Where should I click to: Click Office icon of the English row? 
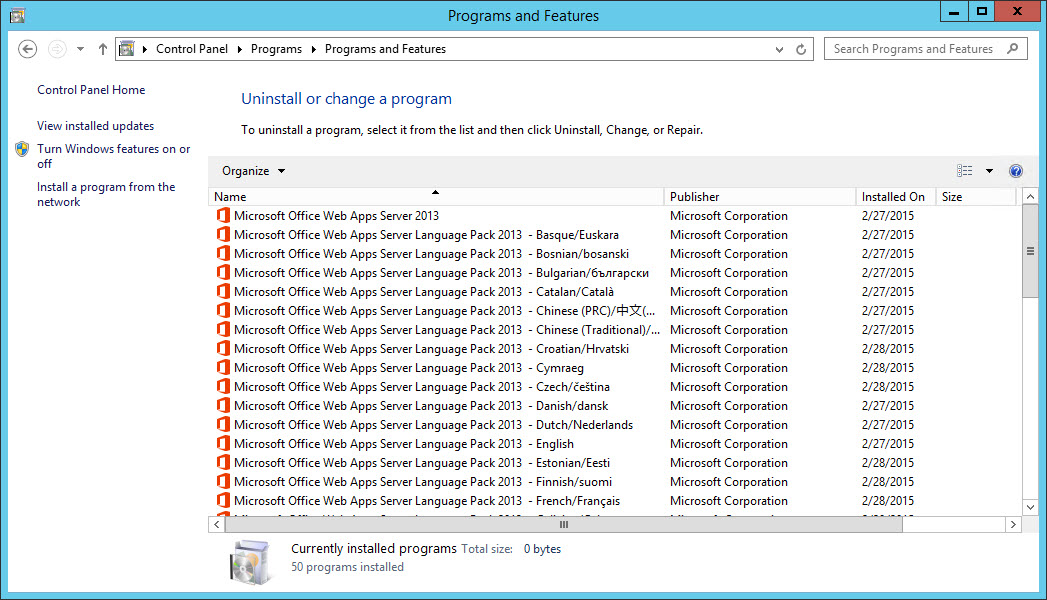tap(223, 443)
